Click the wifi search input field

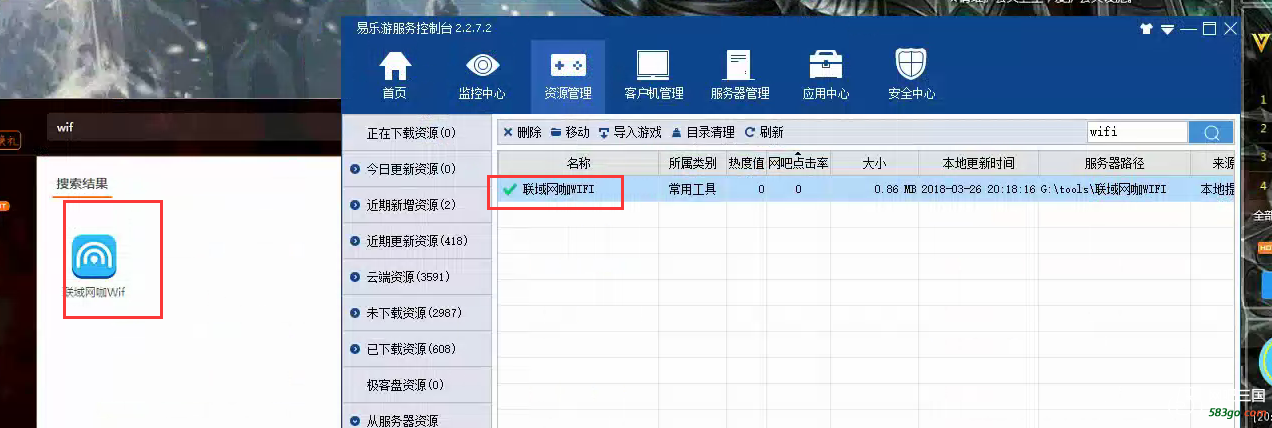click(1137, 132)
